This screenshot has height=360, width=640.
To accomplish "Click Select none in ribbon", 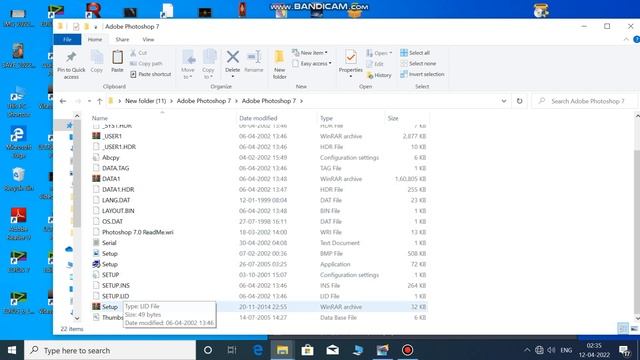I will point(418,63).
